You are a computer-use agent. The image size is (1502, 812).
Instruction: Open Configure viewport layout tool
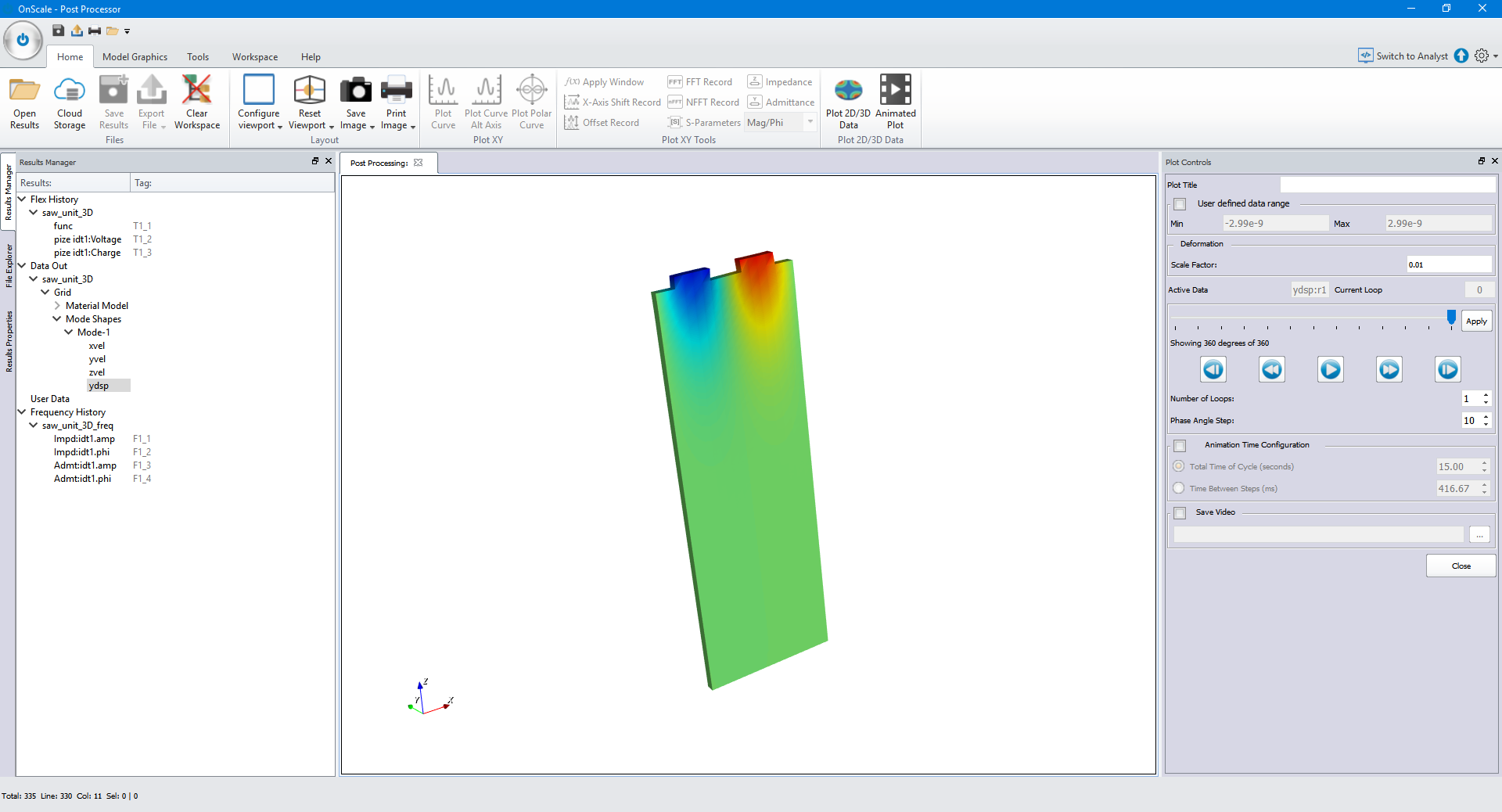click(259, 102)
